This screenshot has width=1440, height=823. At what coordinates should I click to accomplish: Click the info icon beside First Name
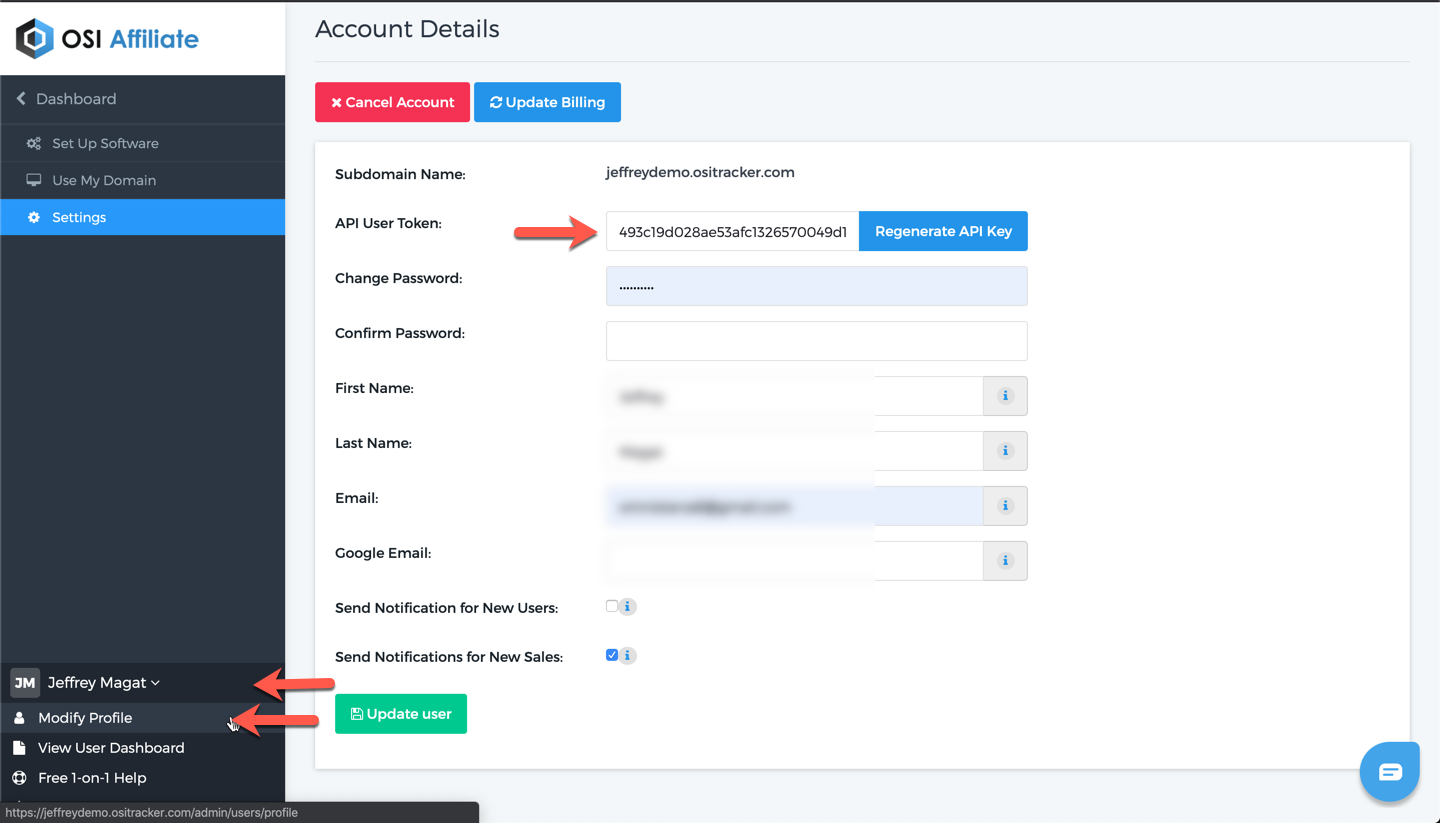point(1004,396)
